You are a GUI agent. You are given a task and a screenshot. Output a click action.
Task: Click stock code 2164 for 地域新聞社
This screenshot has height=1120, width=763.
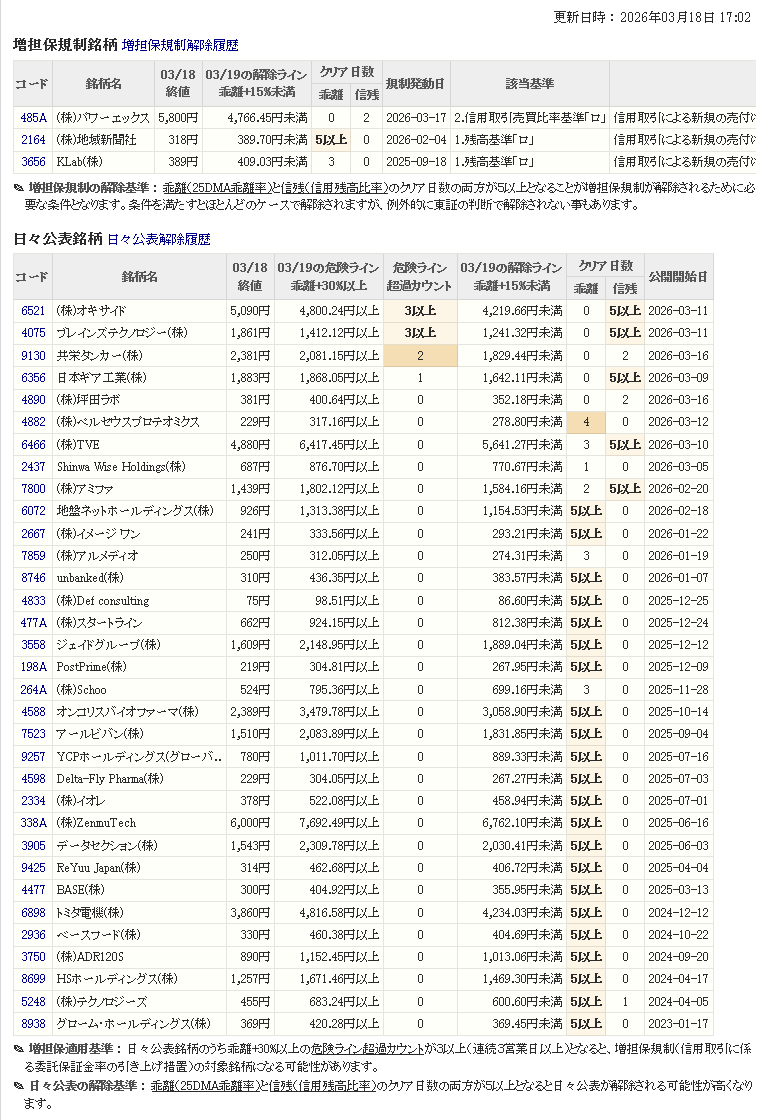pos(33,139)
